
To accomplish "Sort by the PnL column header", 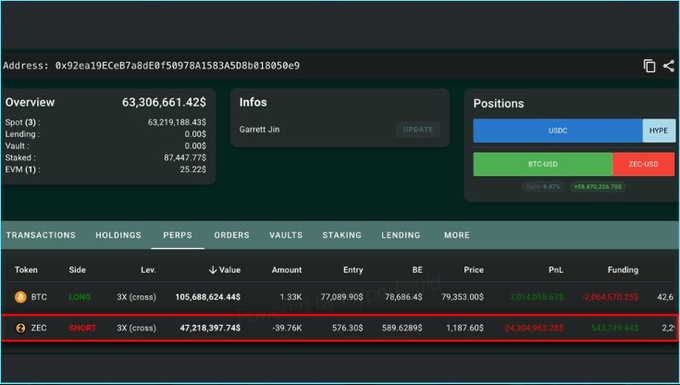I will (556, 270).
